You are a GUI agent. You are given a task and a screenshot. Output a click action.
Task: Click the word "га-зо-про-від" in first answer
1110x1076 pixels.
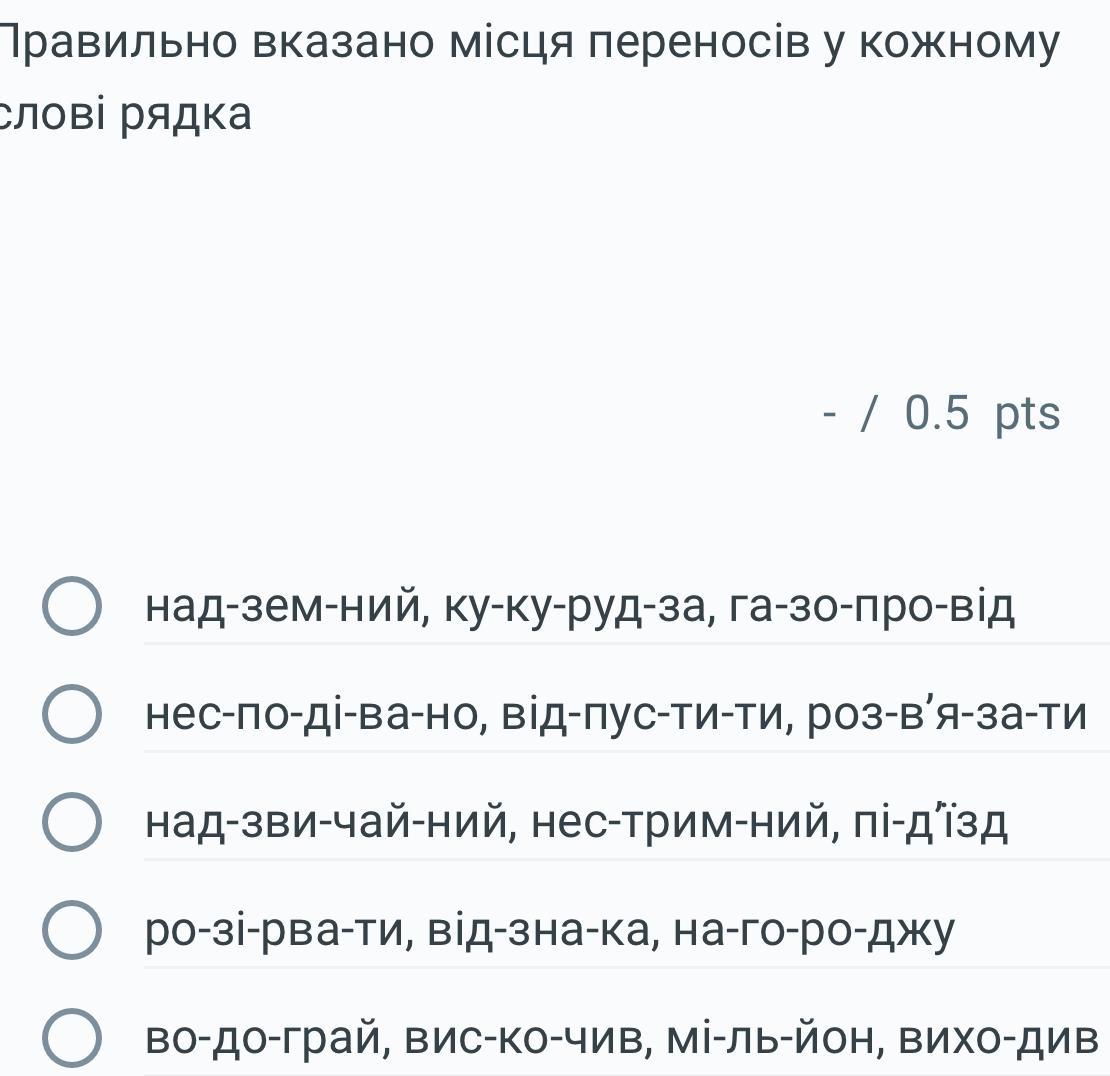(873, 607)
